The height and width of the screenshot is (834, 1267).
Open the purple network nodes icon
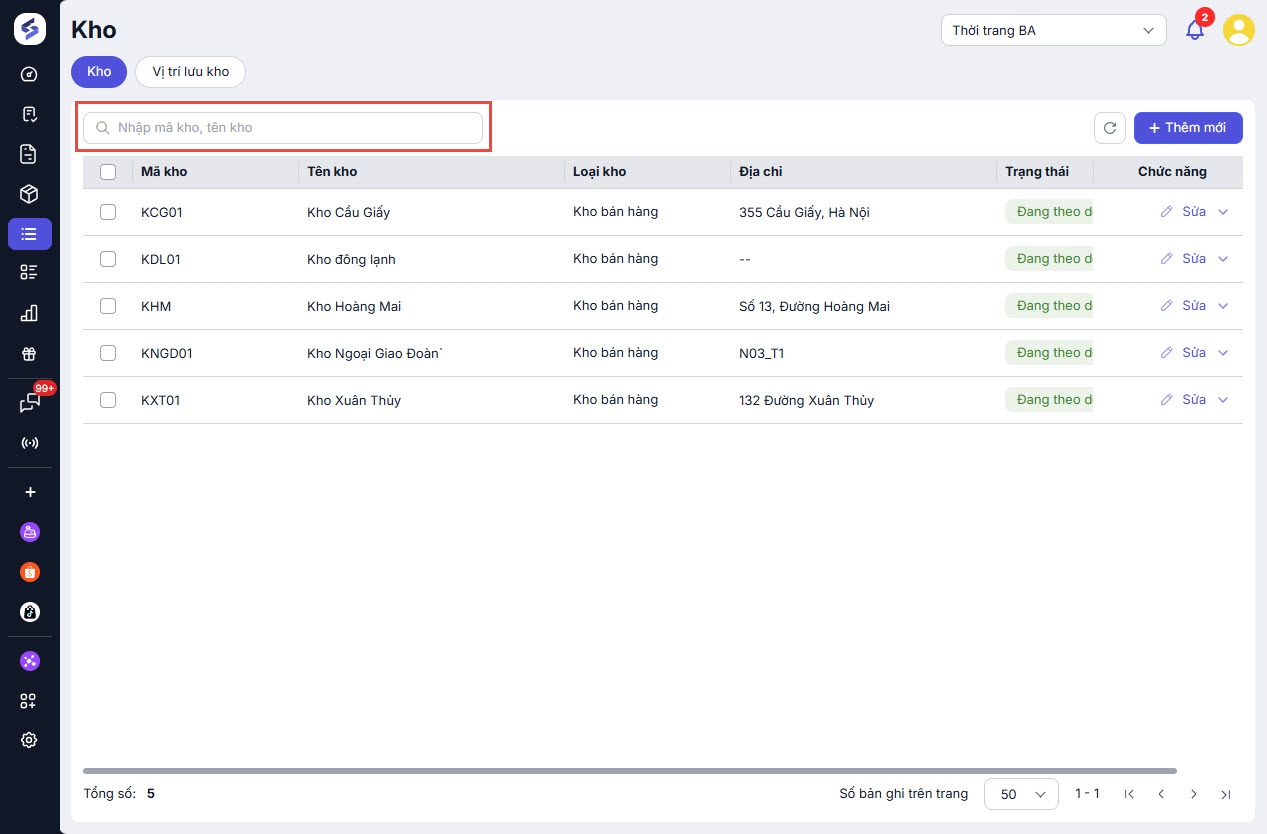(30, 661)
